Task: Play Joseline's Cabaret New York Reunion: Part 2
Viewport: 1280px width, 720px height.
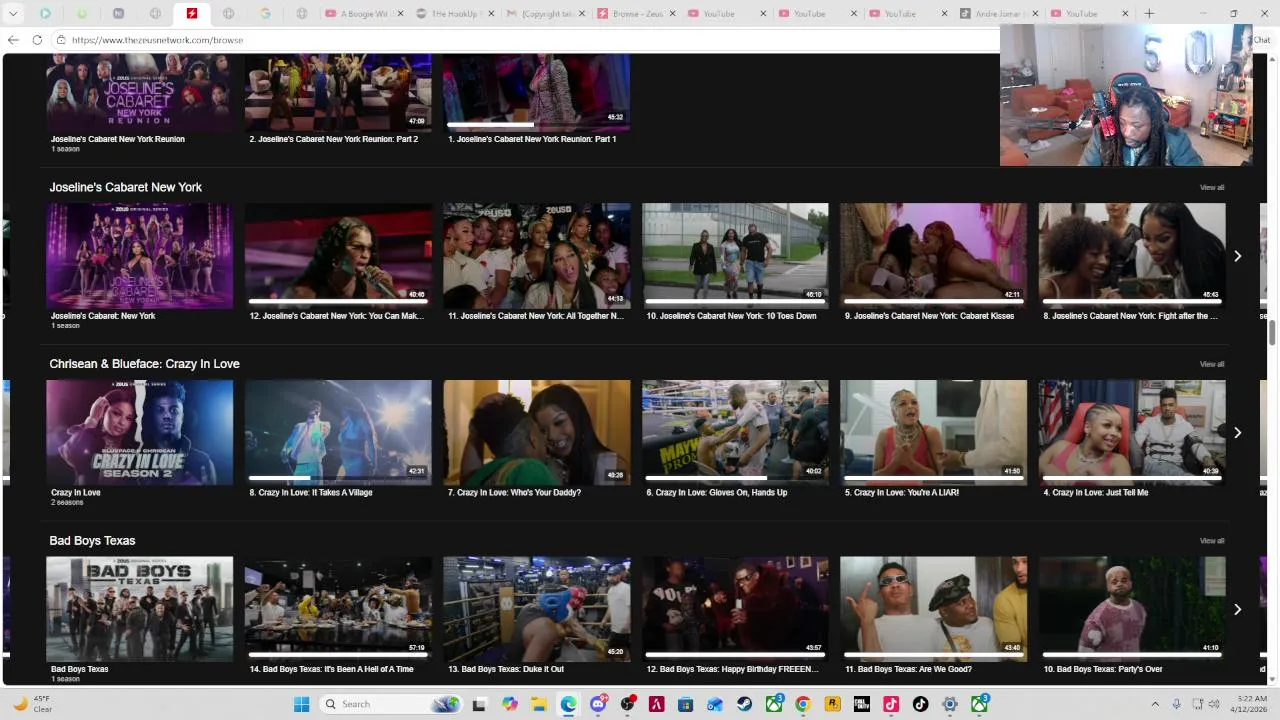Action: (338, 93)
